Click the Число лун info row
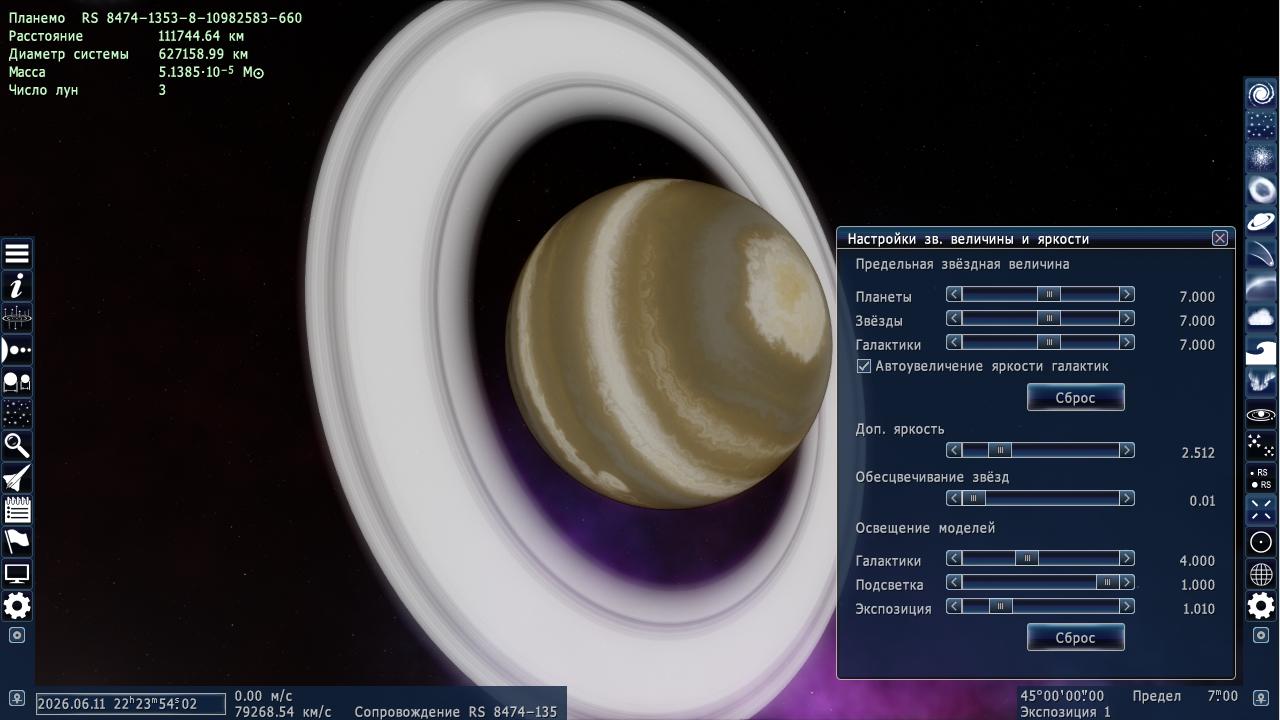 pos(88,90)
